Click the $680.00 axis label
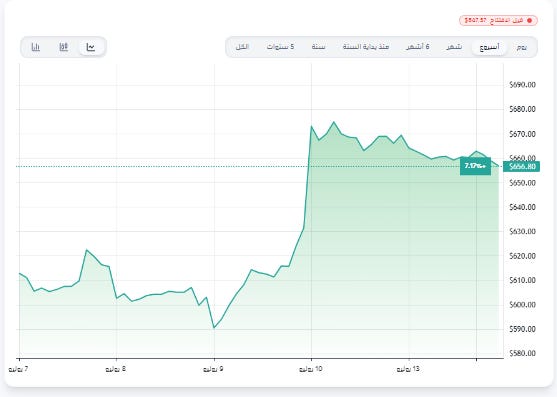 click(x=522, y=109)
